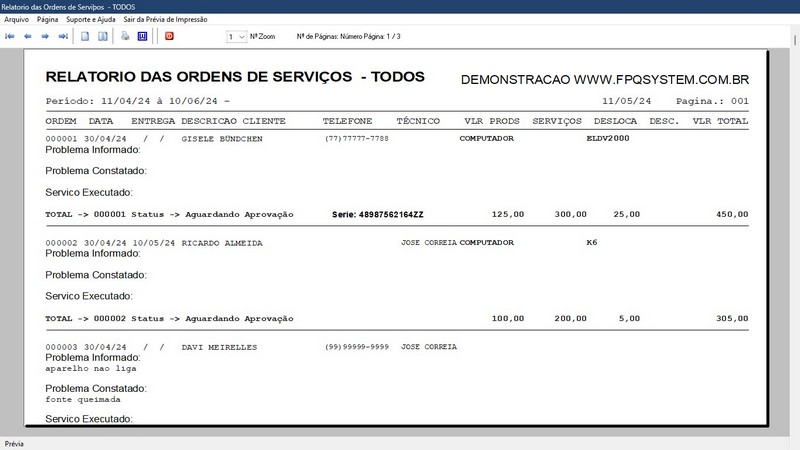
Task: Go to previous page arrow icon
Action: [x=28, y=36]
